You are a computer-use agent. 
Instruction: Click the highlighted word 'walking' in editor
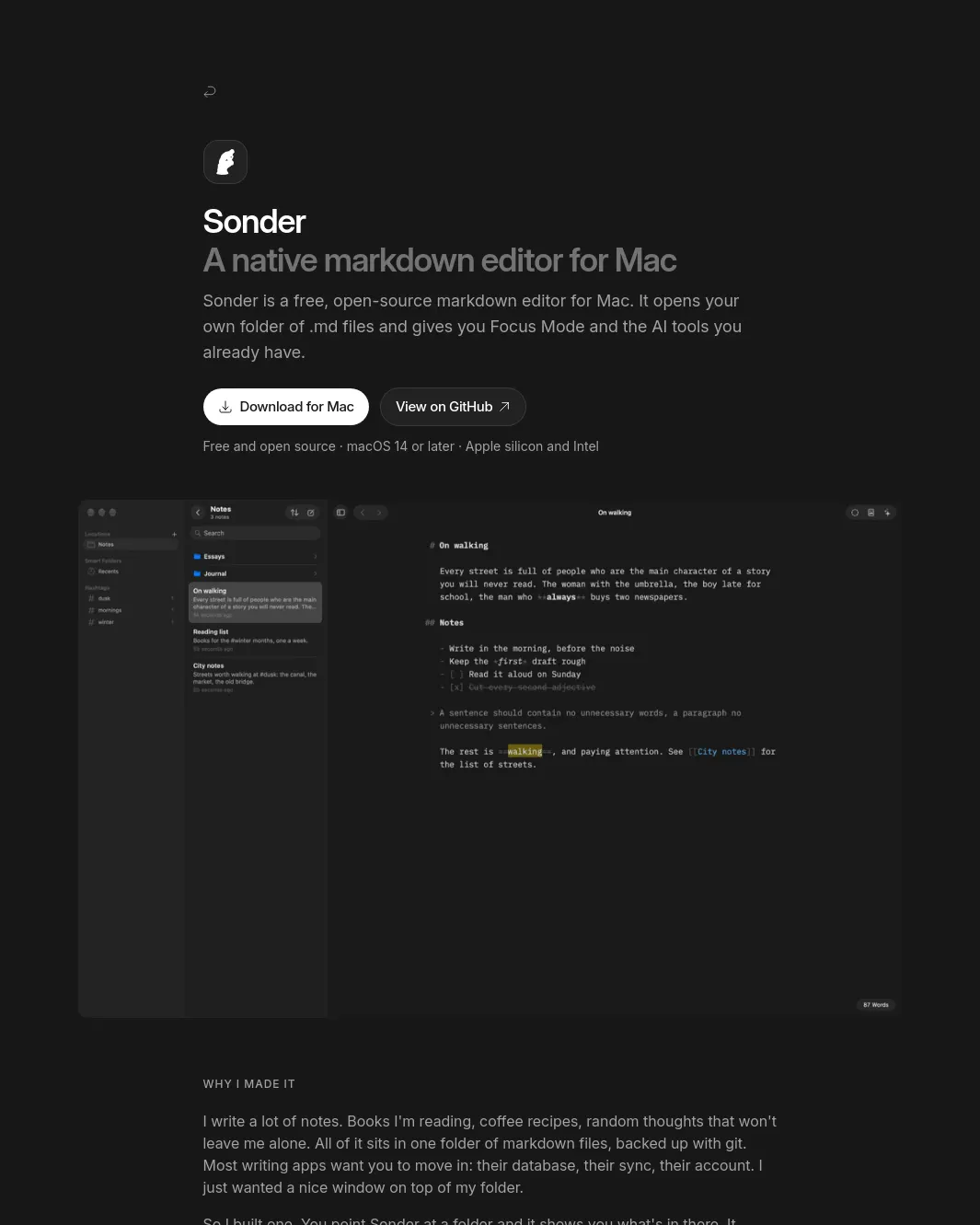pos(525,752)
